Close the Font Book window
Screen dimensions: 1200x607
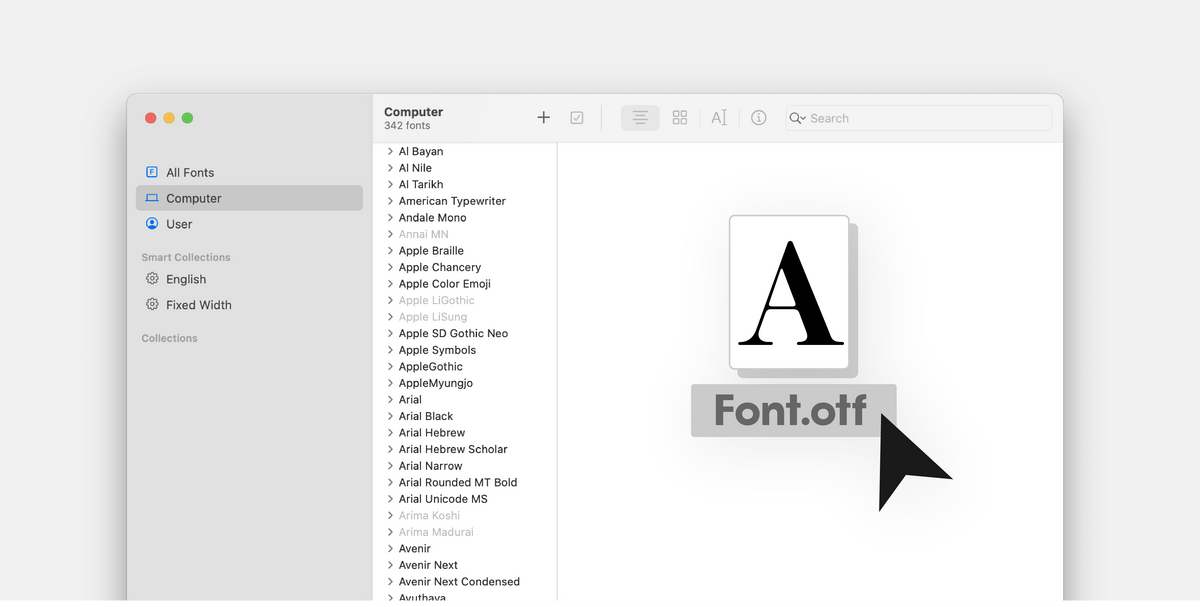click(151, 118)
